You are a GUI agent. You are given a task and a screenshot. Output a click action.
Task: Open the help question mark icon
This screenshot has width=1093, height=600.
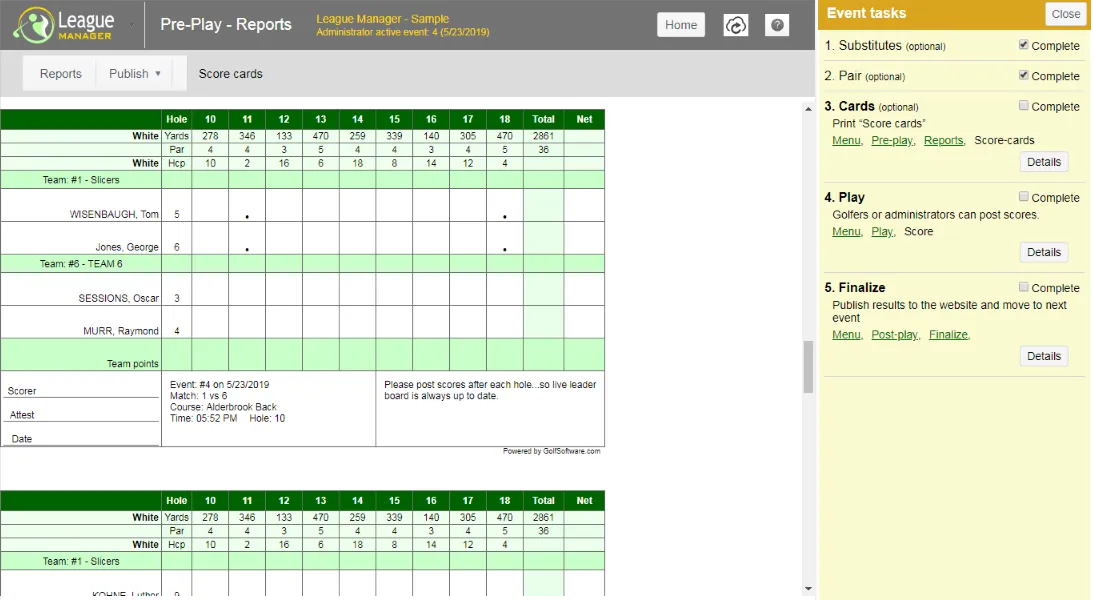coord(777,26)
